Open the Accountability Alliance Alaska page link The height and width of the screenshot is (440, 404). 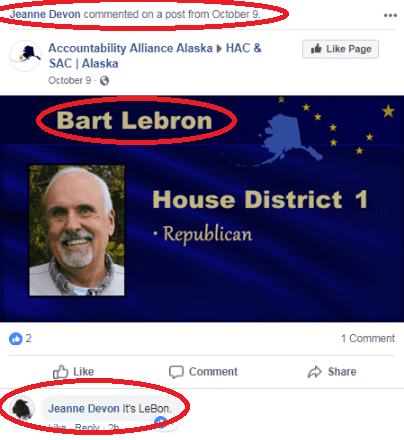pyautogui.click(x=130, y=48)
